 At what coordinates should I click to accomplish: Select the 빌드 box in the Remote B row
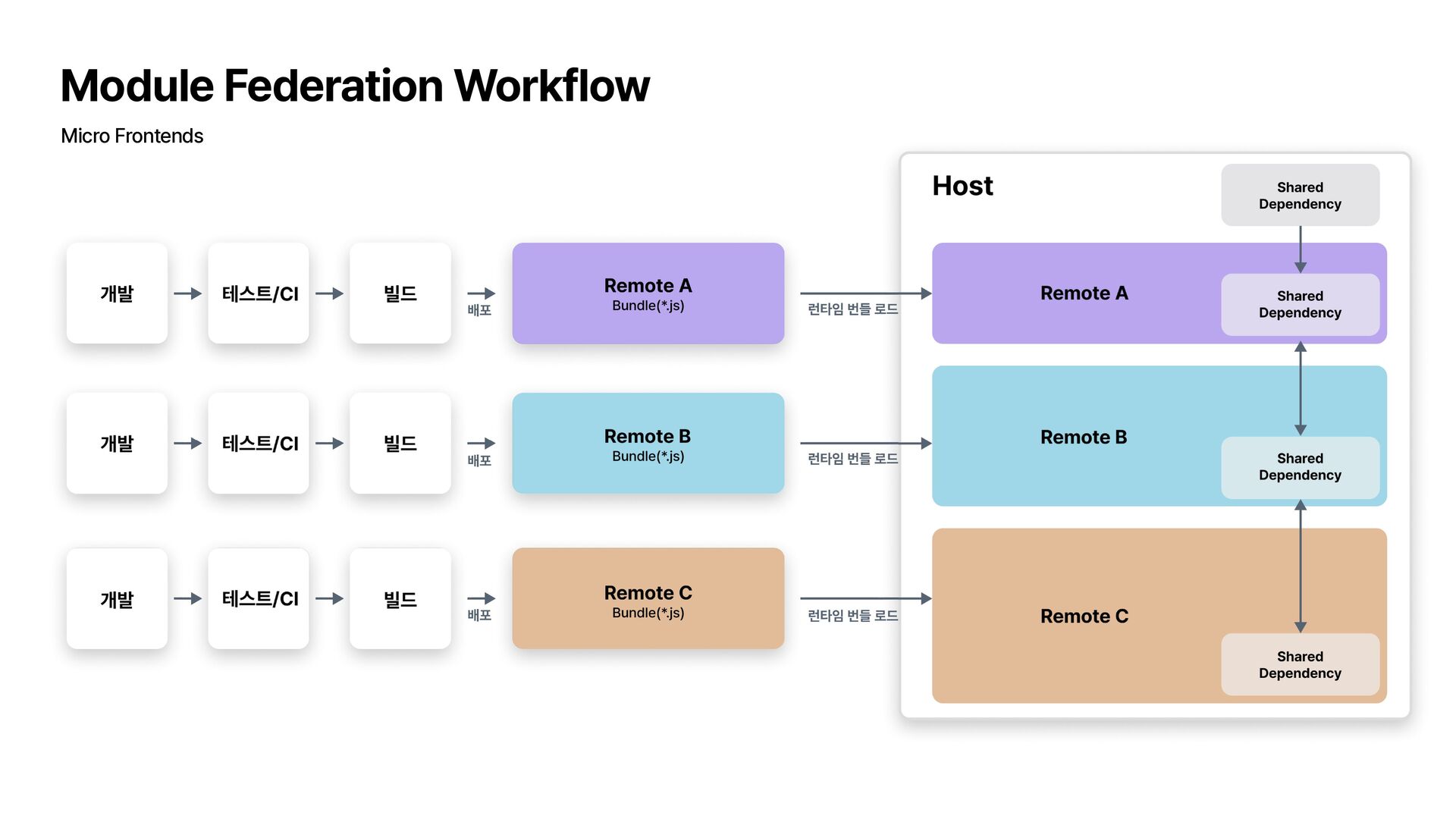[x=400, y=444]
